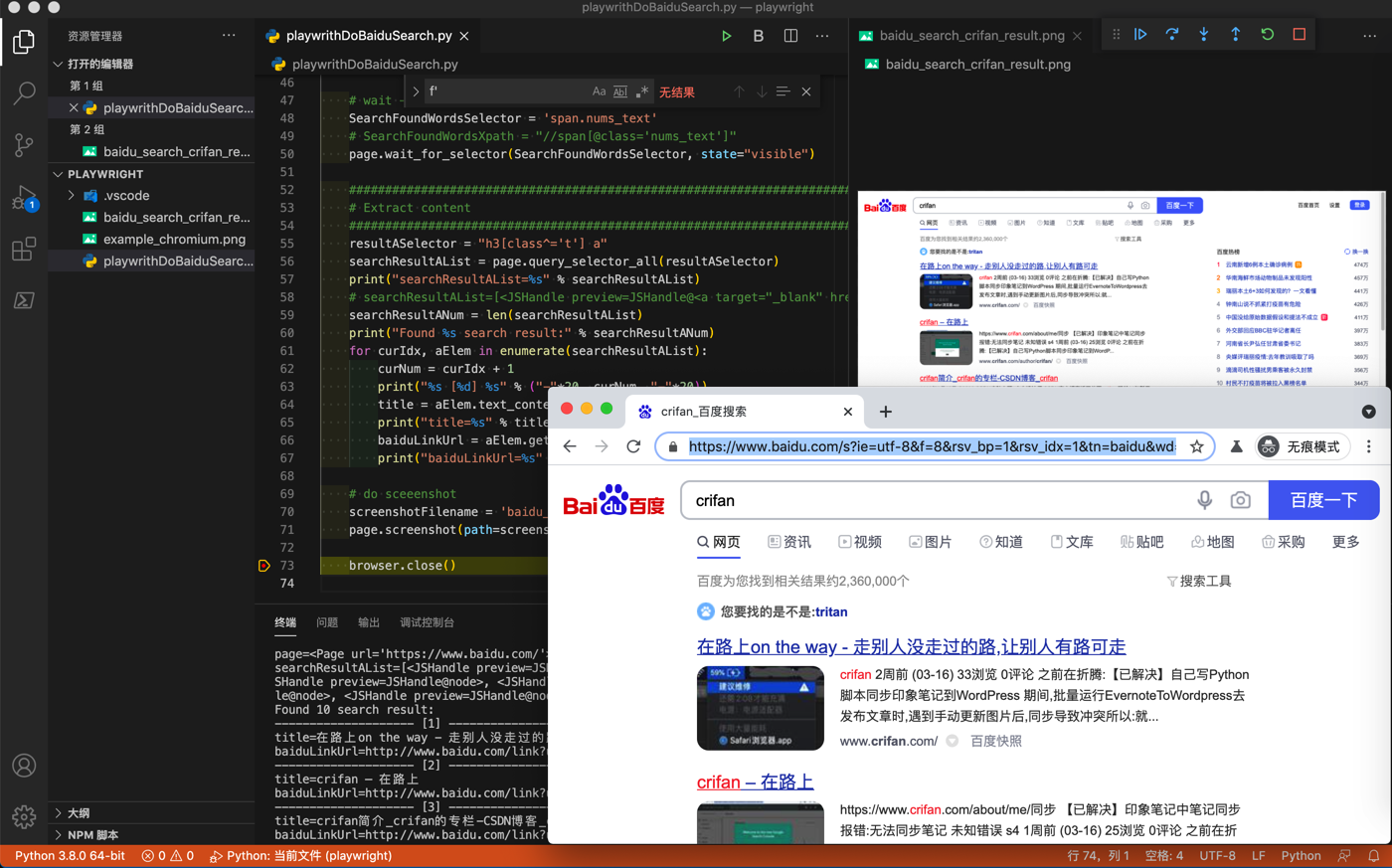Toggle the breakpoint marker at line 73
The height and width of the screenshot is (868, 1392).
pos(263,566)
